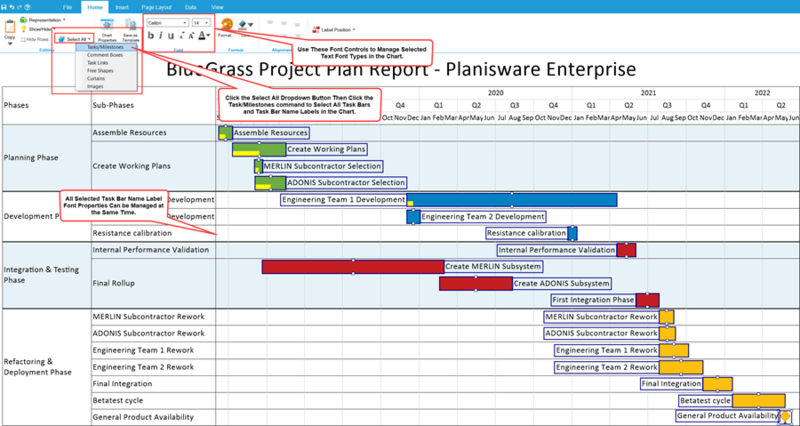Click the Save icon in quick access toolbar
The height and width of the screenshot is (426, 800).
pyautogui.click(x=4, y=7)
